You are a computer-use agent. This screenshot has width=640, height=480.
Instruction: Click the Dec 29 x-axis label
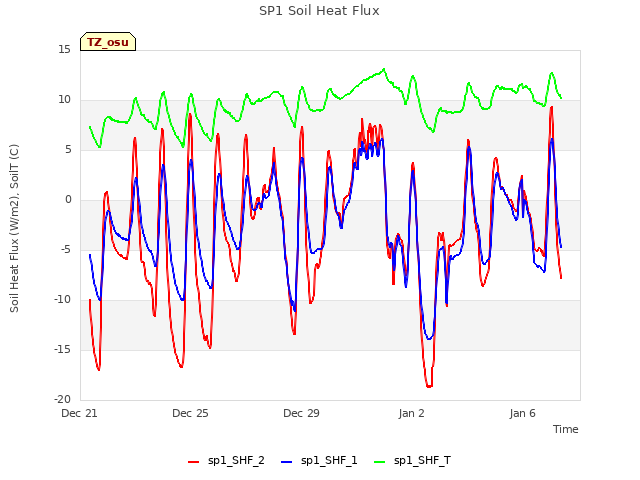coord(301,413)
